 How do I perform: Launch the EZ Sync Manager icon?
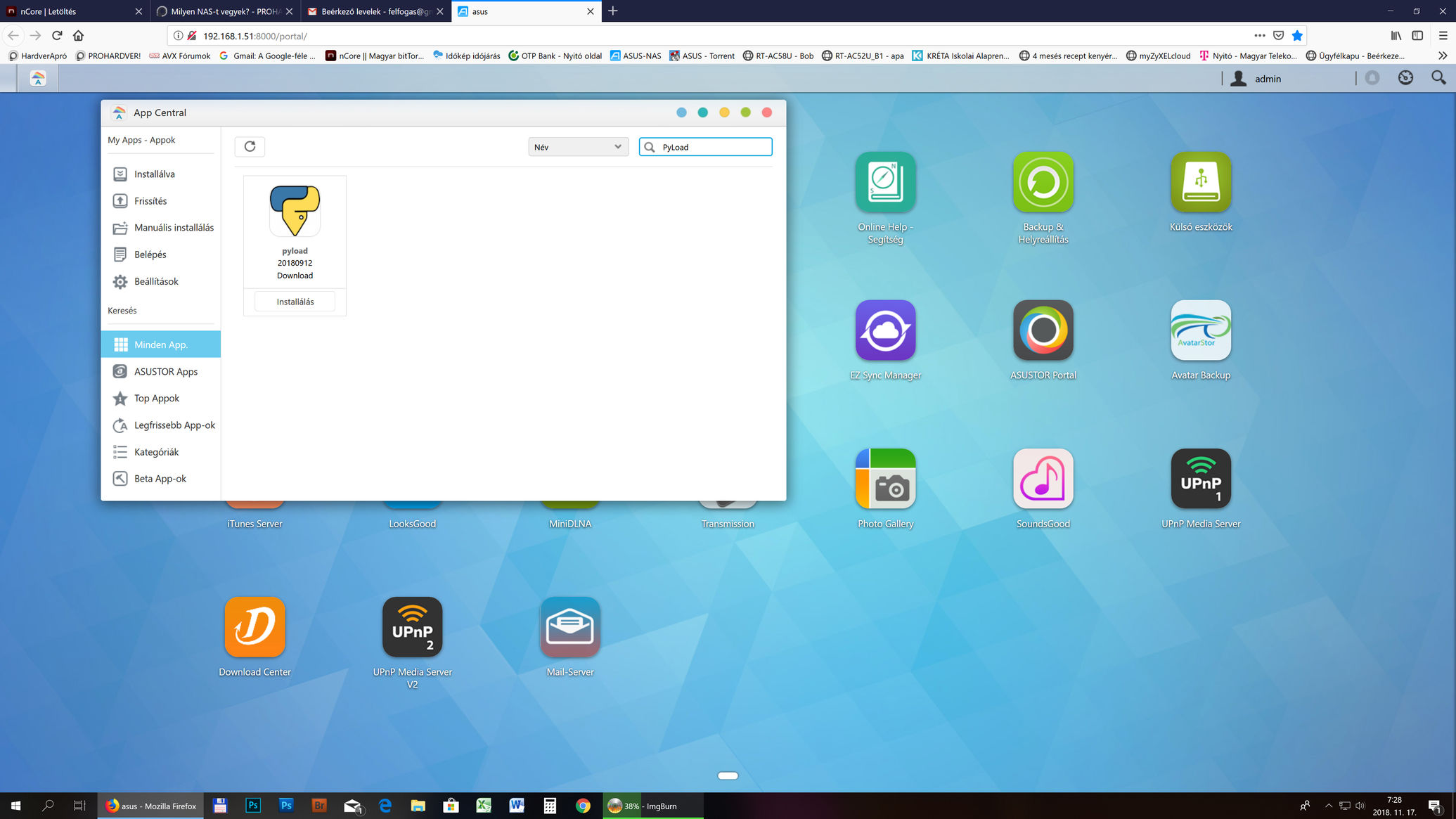pyautogui.click(x=885, y=330)
